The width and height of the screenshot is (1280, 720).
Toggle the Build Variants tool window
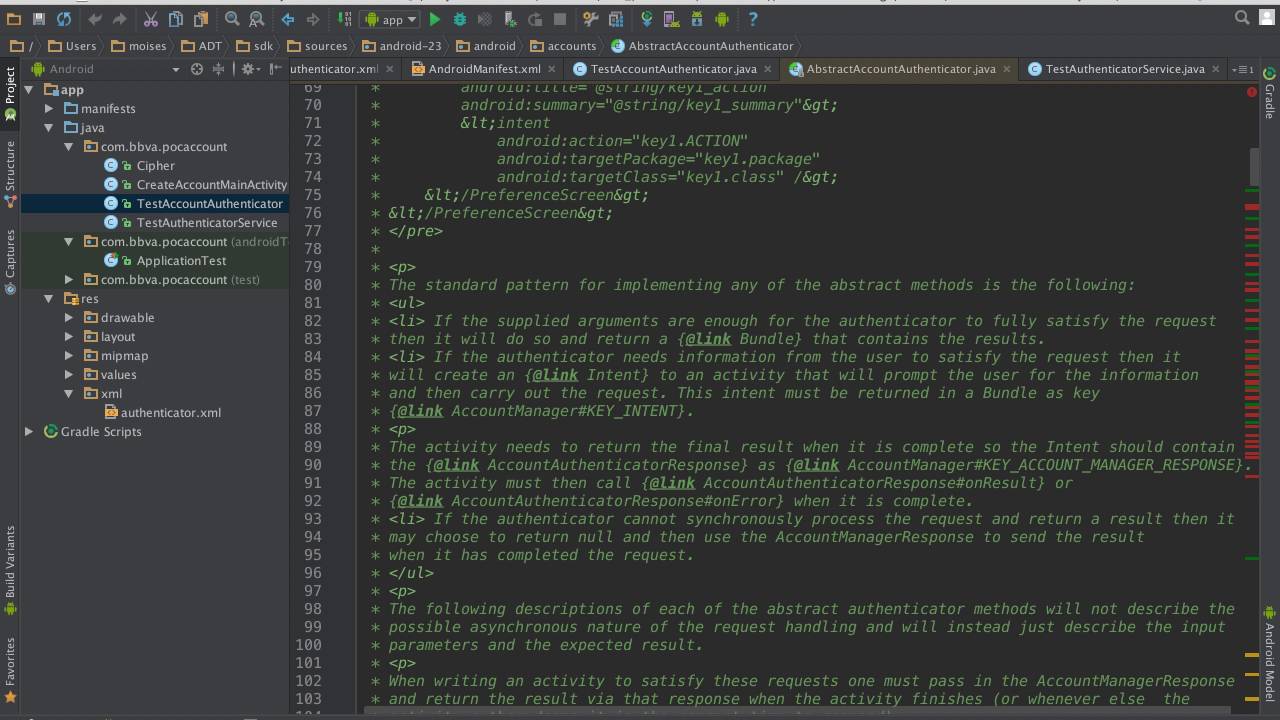(10, 568)
